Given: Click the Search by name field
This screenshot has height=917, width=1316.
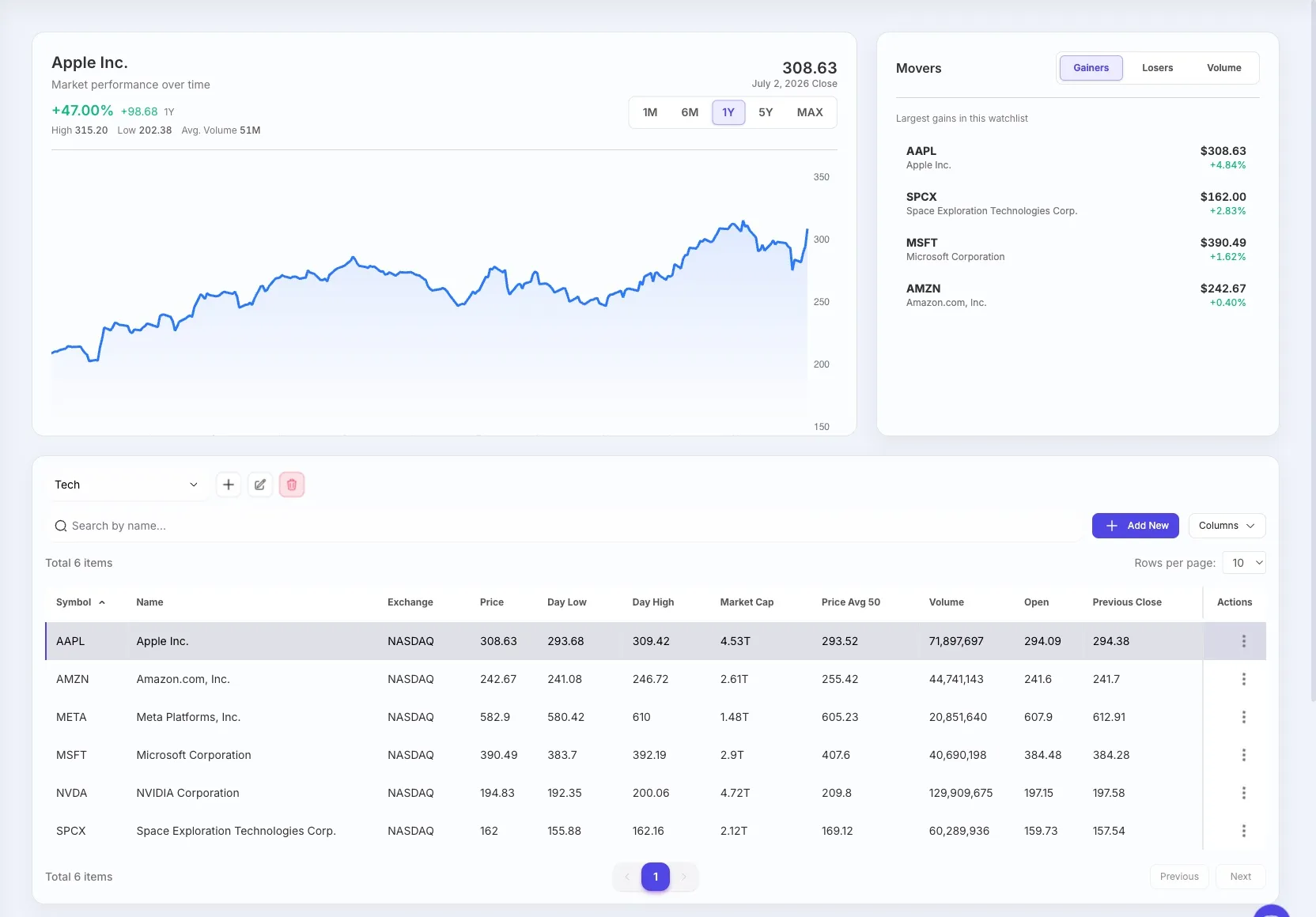Looking at the screenshot, I should click(562, 526).
